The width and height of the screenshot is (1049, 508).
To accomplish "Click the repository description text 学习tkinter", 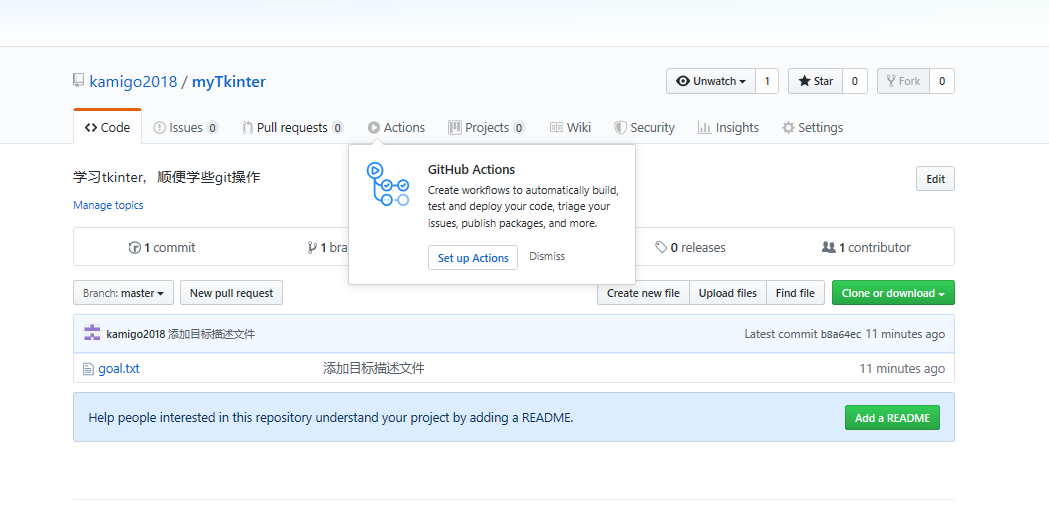I will click(167, 177).
